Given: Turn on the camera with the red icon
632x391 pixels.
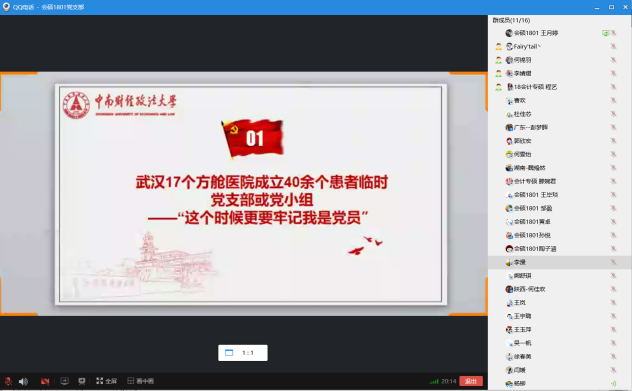Looking at the screenshot, I should (45, 381).
